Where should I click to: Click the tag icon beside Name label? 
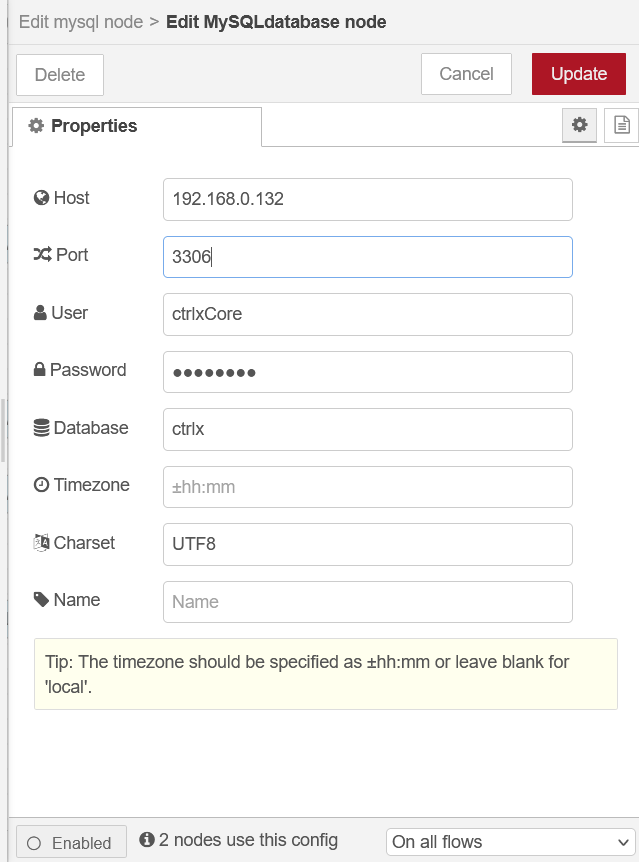[41, 600]
